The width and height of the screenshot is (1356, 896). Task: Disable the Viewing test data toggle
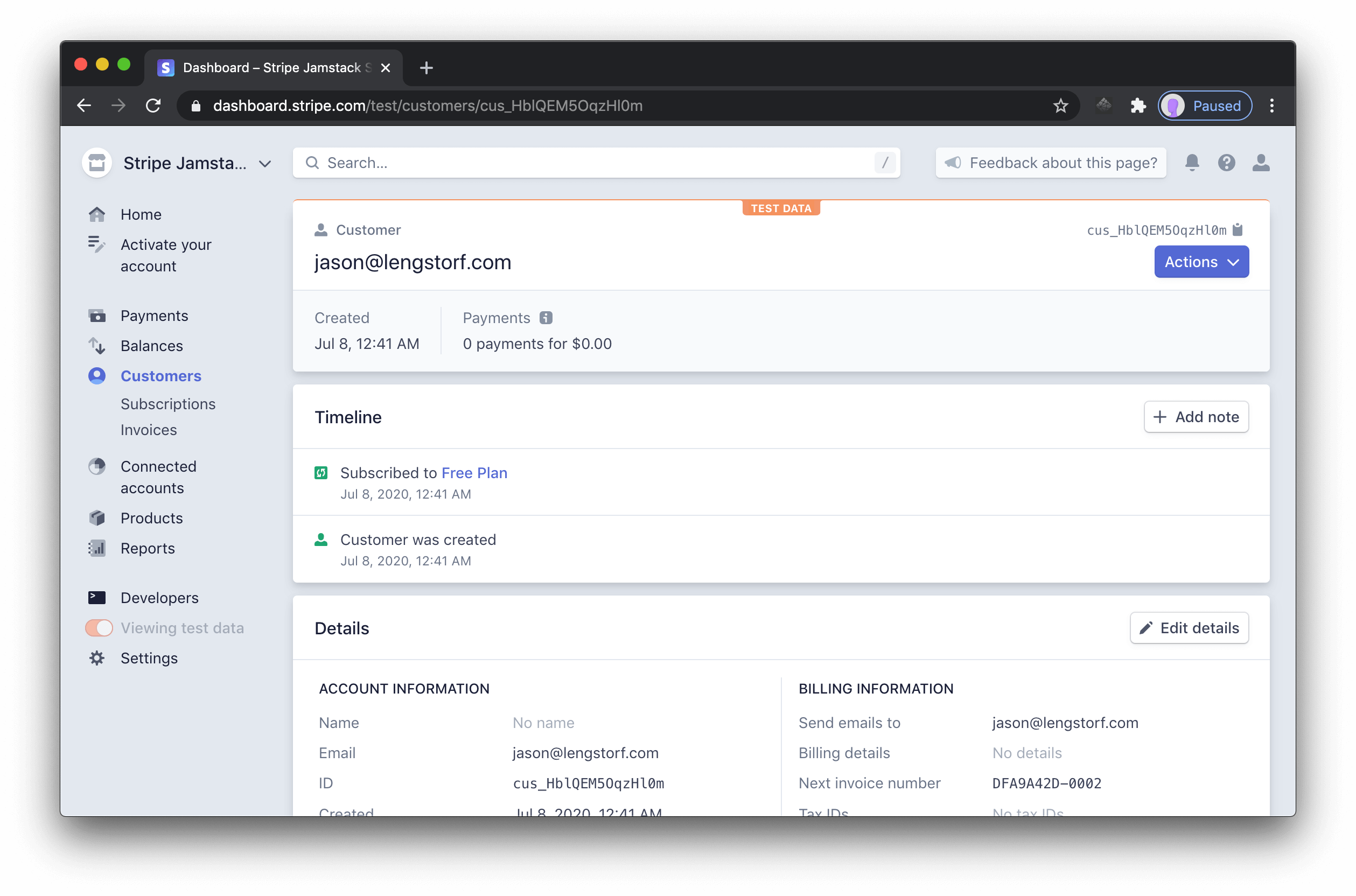(99, 627)
